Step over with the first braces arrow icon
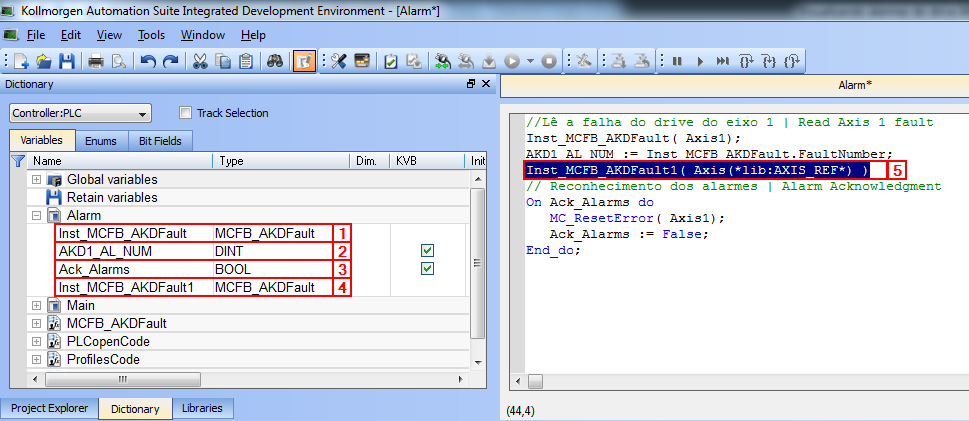The height and width of the screenshot is (421, 969). (747, 61)
